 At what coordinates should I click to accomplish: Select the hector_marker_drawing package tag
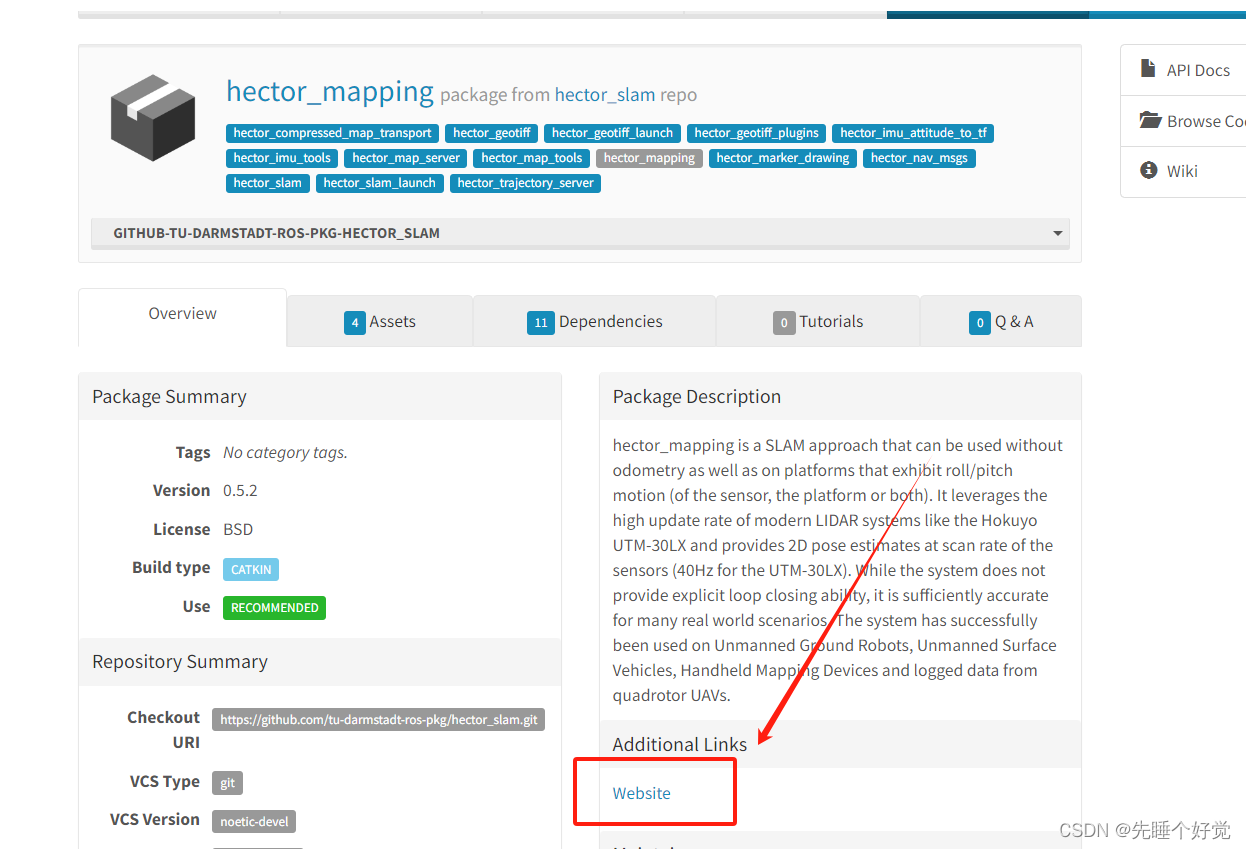[783, 158]
